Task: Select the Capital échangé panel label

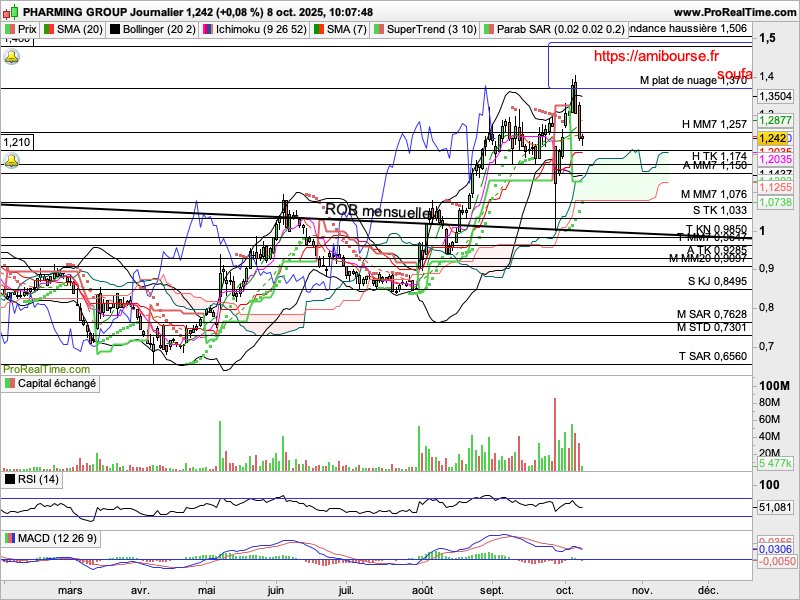Action: 57,383
